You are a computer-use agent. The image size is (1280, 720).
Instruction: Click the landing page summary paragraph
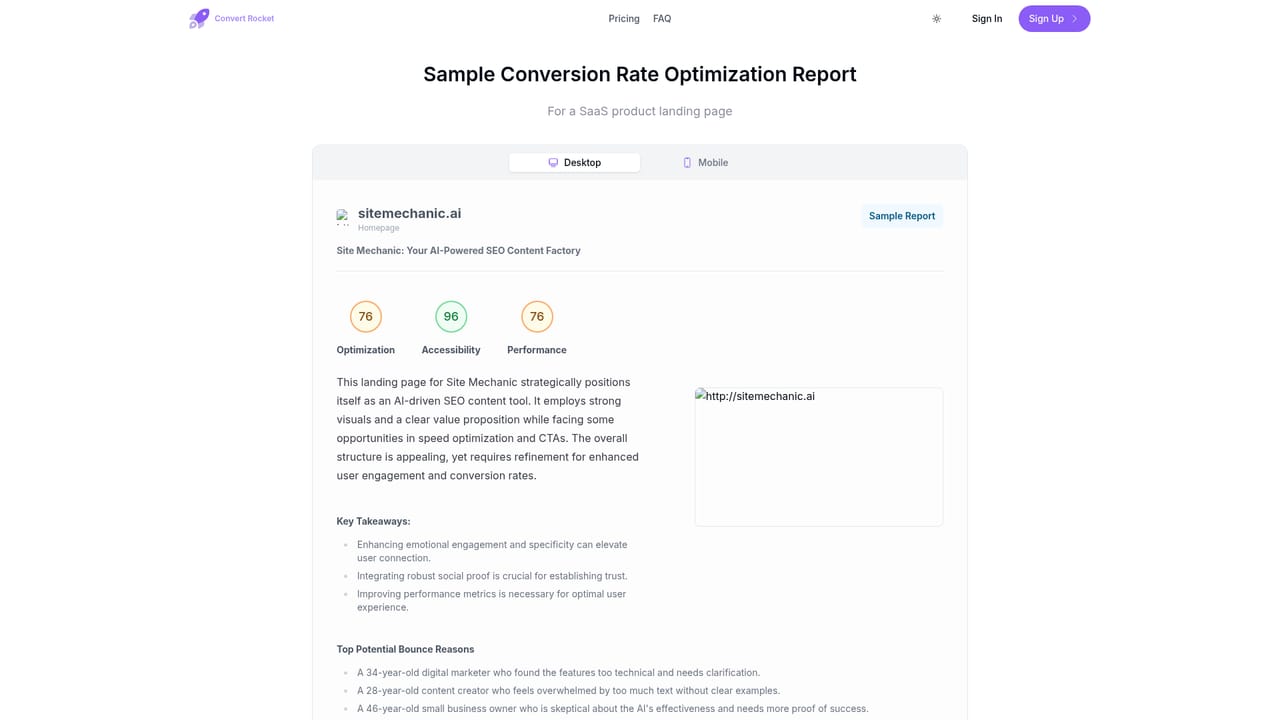[x=490, y=429]
